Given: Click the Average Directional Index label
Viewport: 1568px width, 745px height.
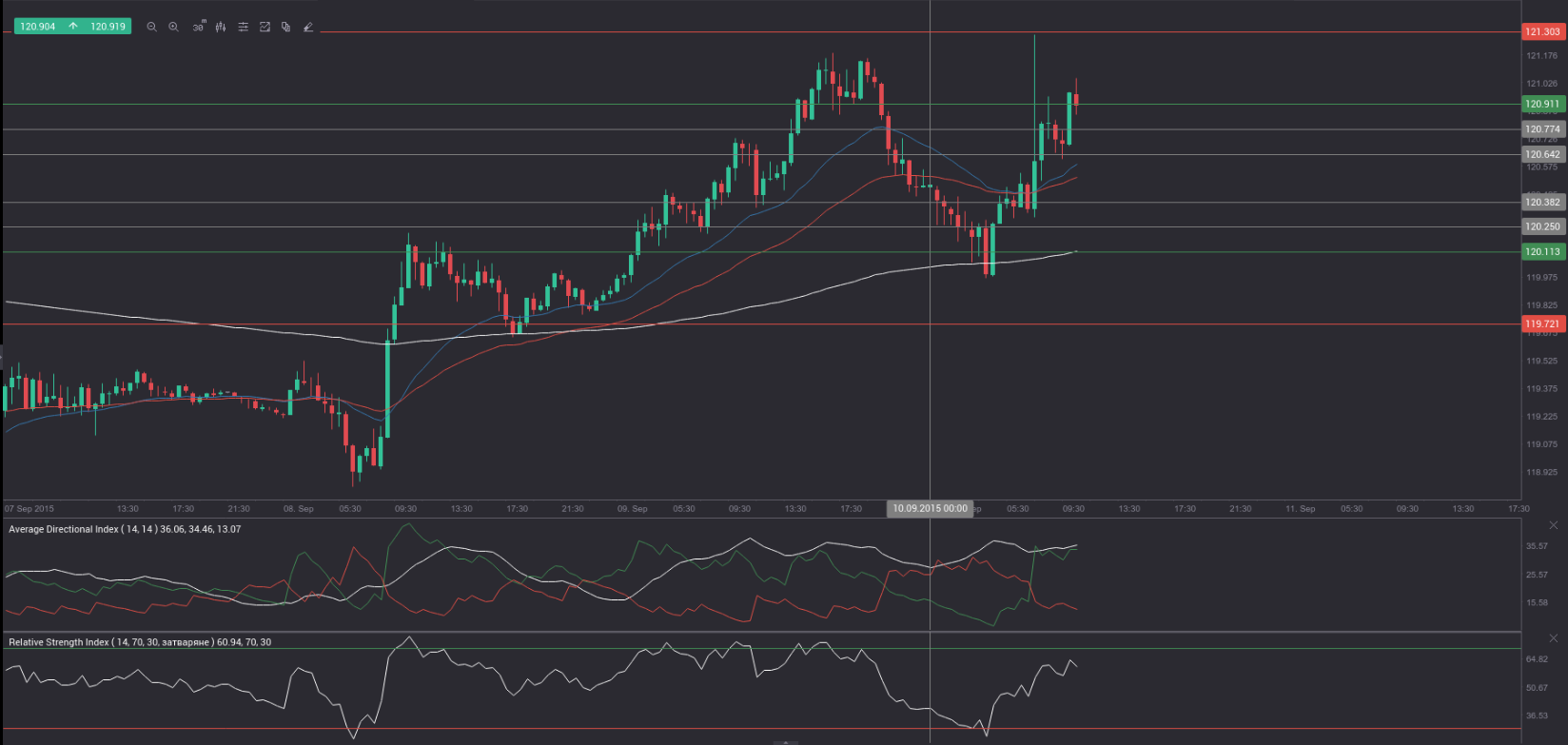Looking at the screenshot, I should 125,529.
